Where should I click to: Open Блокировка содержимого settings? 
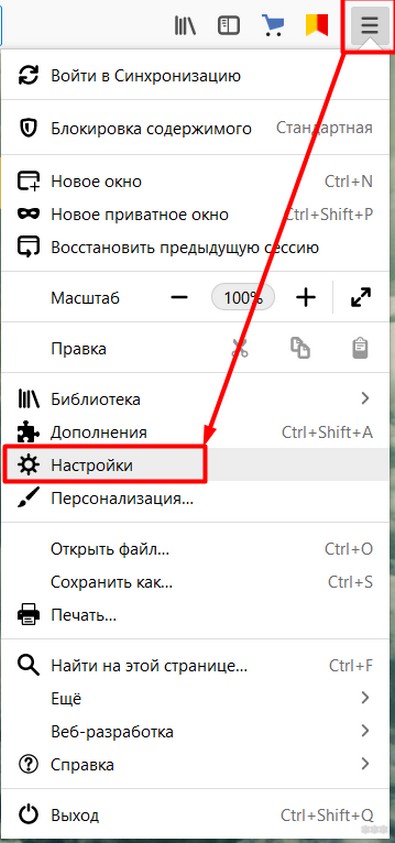click(x=195, y=128)
